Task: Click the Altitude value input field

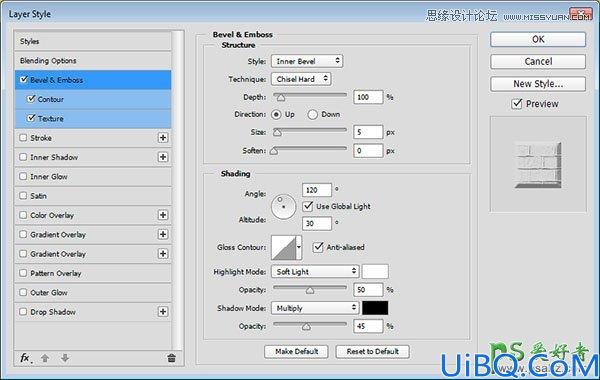Action: [317, 223]
